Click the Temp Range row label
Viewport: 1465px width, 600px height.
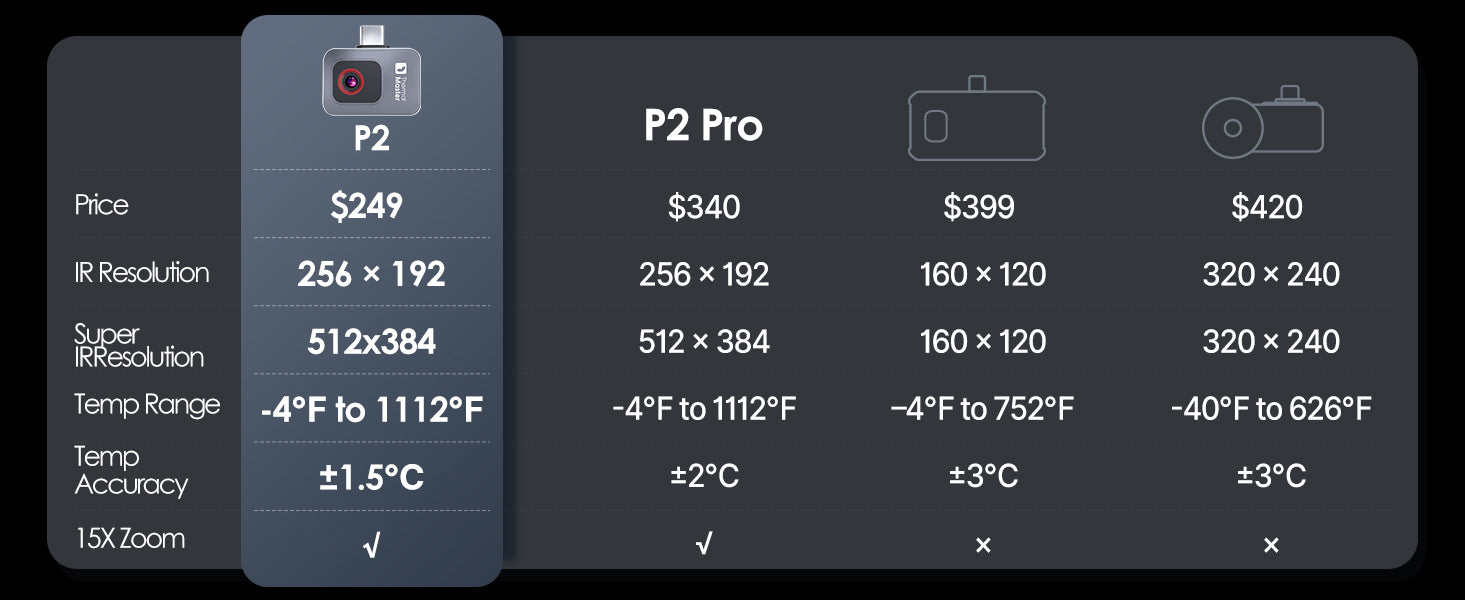(147, 404)
